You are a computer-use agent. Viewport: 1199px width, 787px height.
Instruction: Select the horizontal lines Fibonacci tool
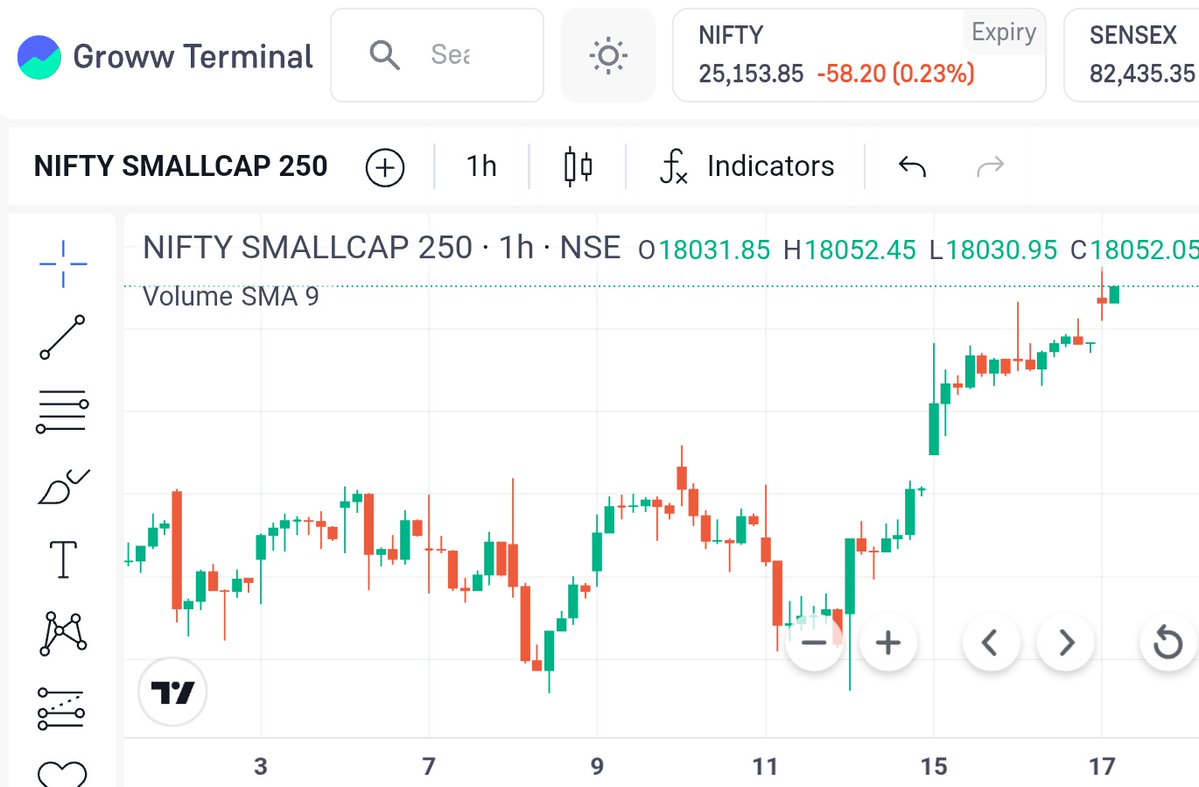pyautogui.click(x=63, y=411)
